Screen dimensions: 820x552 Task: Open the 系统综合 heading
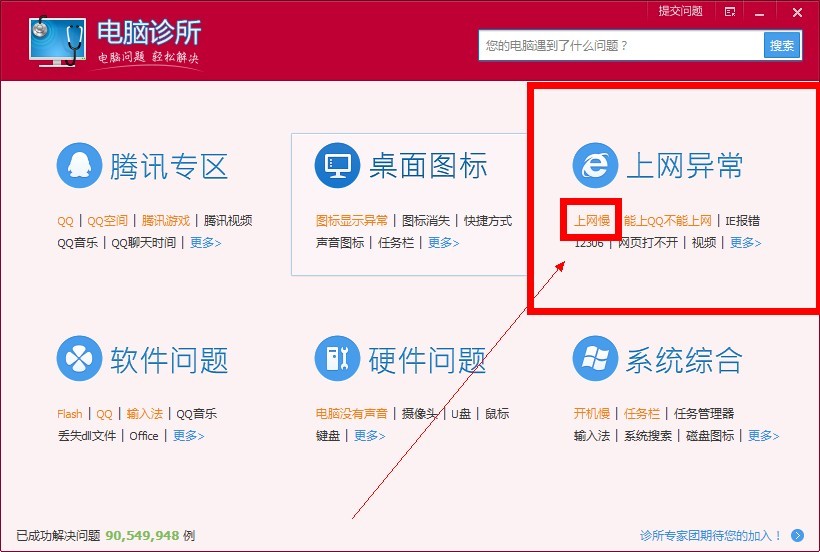click(x=685, y=360)
